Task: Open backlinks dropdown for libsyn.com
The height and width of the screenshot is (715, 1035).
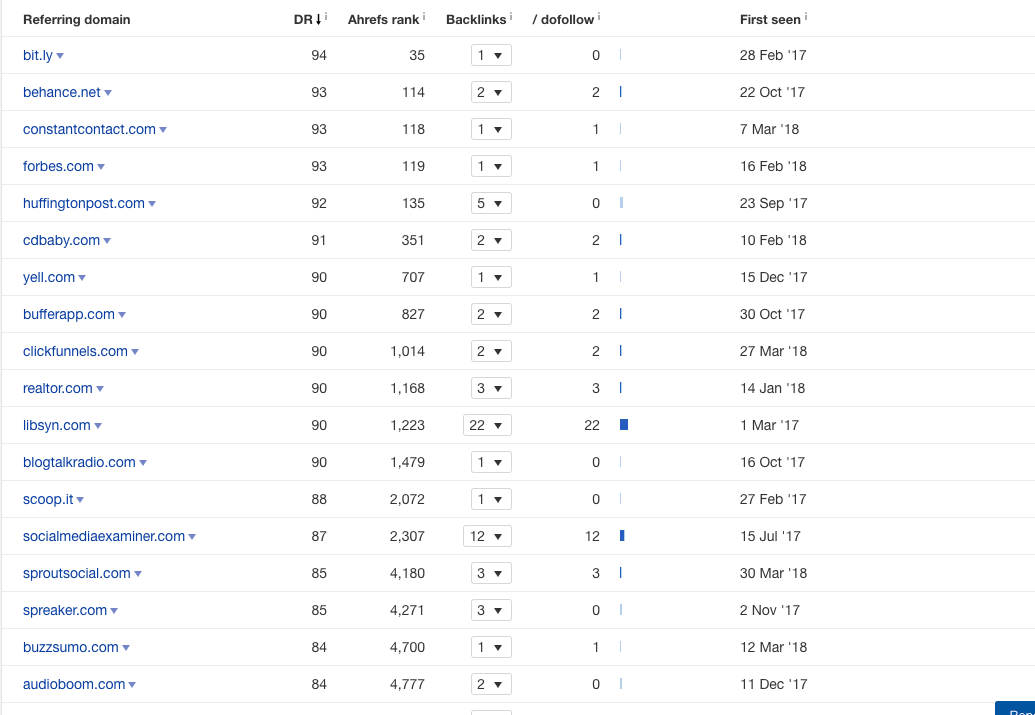Action: (x=487, y=425)
